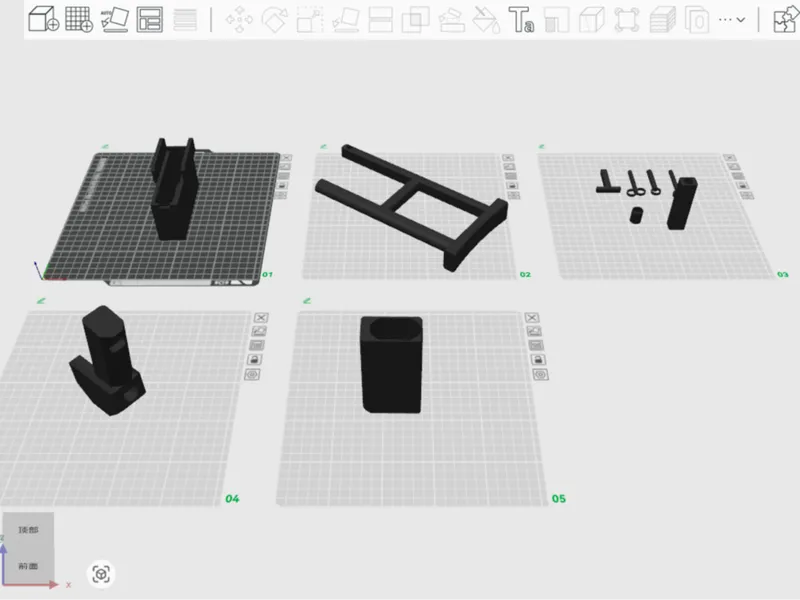The height and width of the screenshot is (600, 800).
Task: Toggle the lock on plate 05
Action: coord(538,360)
